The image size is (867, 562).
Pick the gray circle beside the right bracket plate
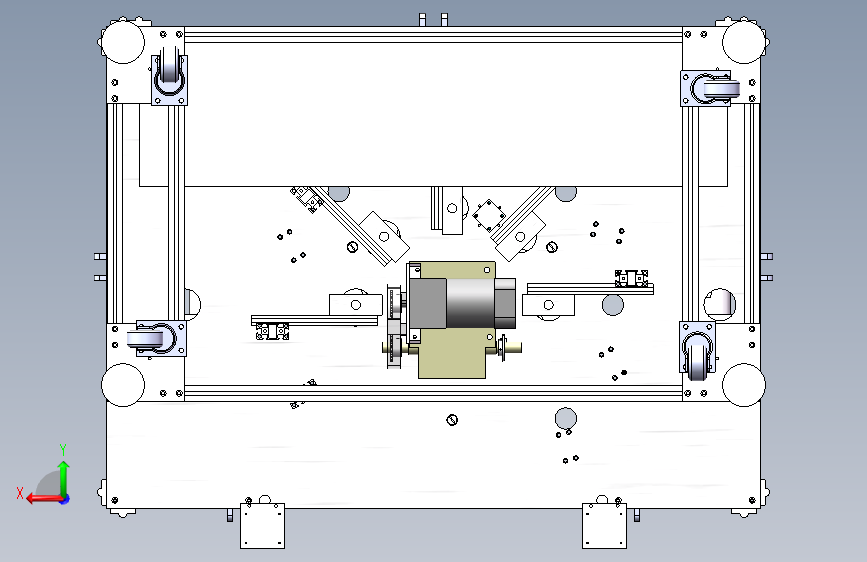(613, 305)
